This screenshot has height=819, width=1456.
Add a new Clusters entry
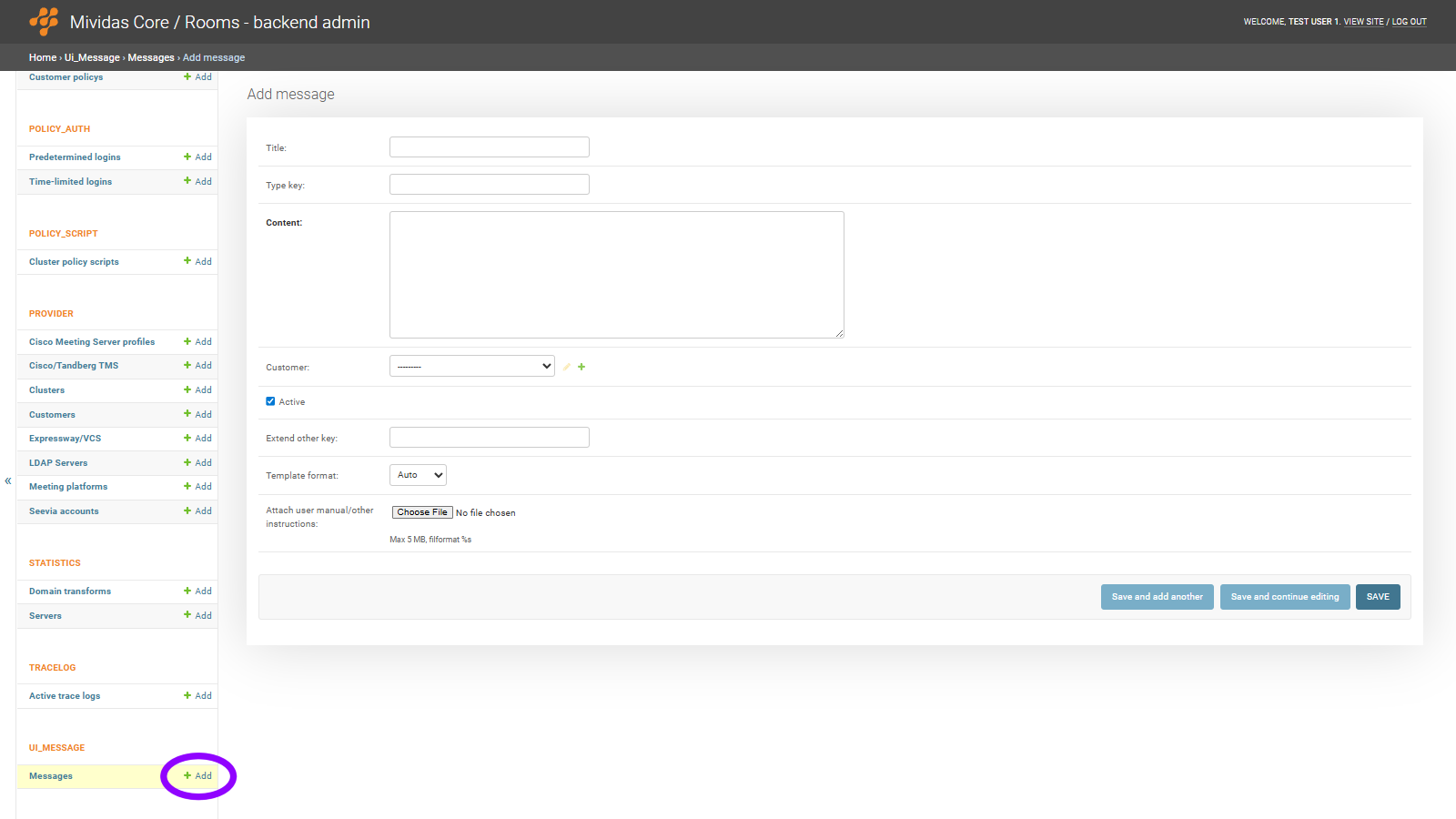[x=198, y=390]
